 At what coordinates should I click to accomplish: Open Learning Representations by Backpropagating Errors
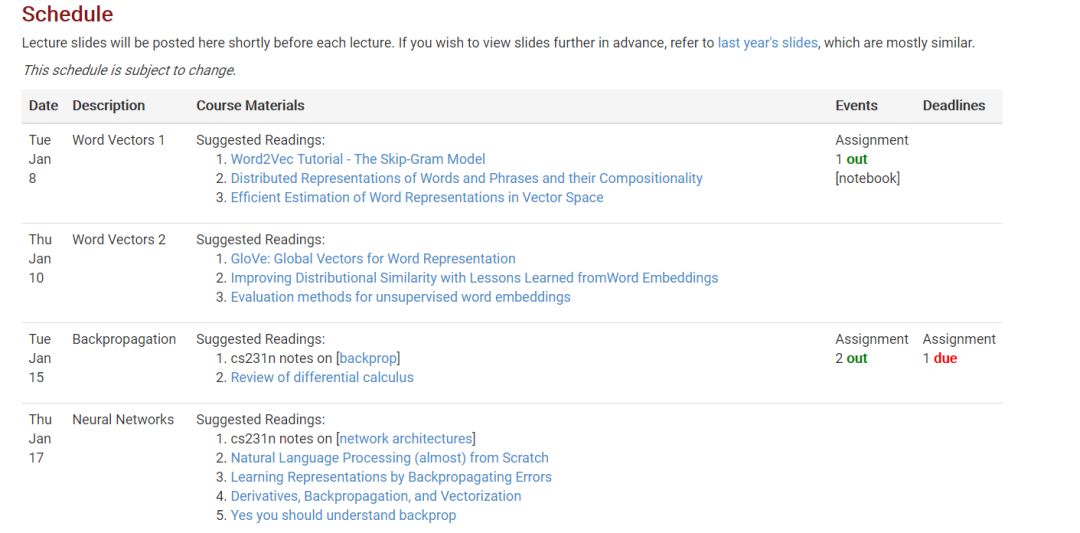tap(391, 477)
